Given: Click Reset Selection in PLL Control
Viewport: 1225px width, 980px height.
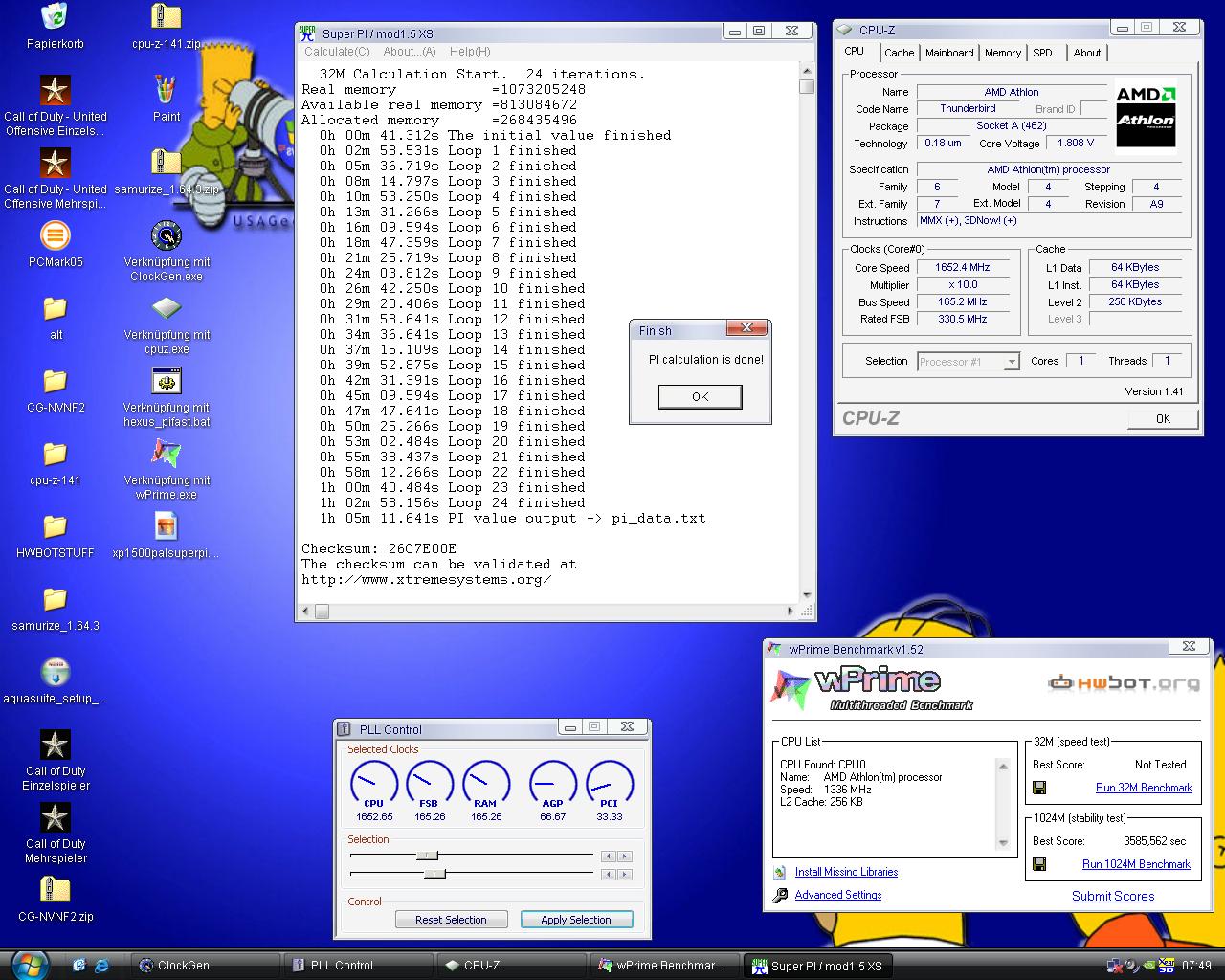Looking at the screenshot, I should coord(451,920).
